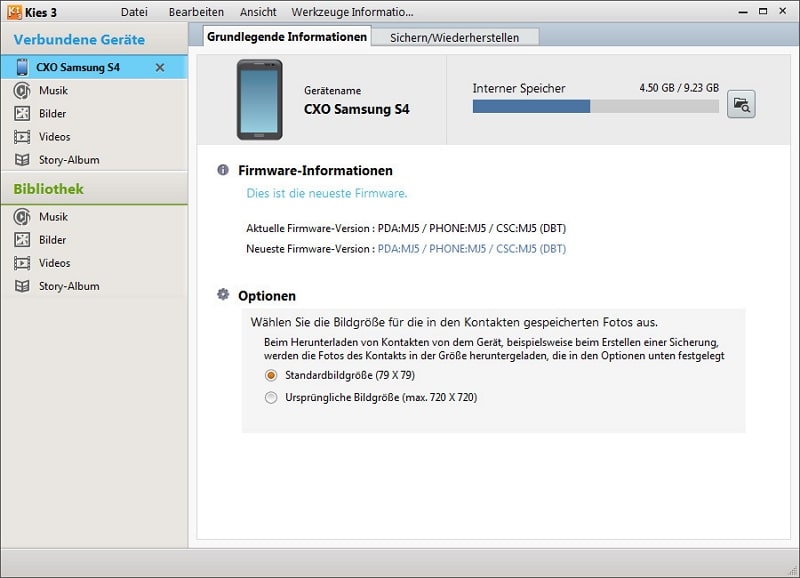Close the Kies 3 window
Image resolution: width=800 pixels, height=578 pixels.
tap(783, 11)
